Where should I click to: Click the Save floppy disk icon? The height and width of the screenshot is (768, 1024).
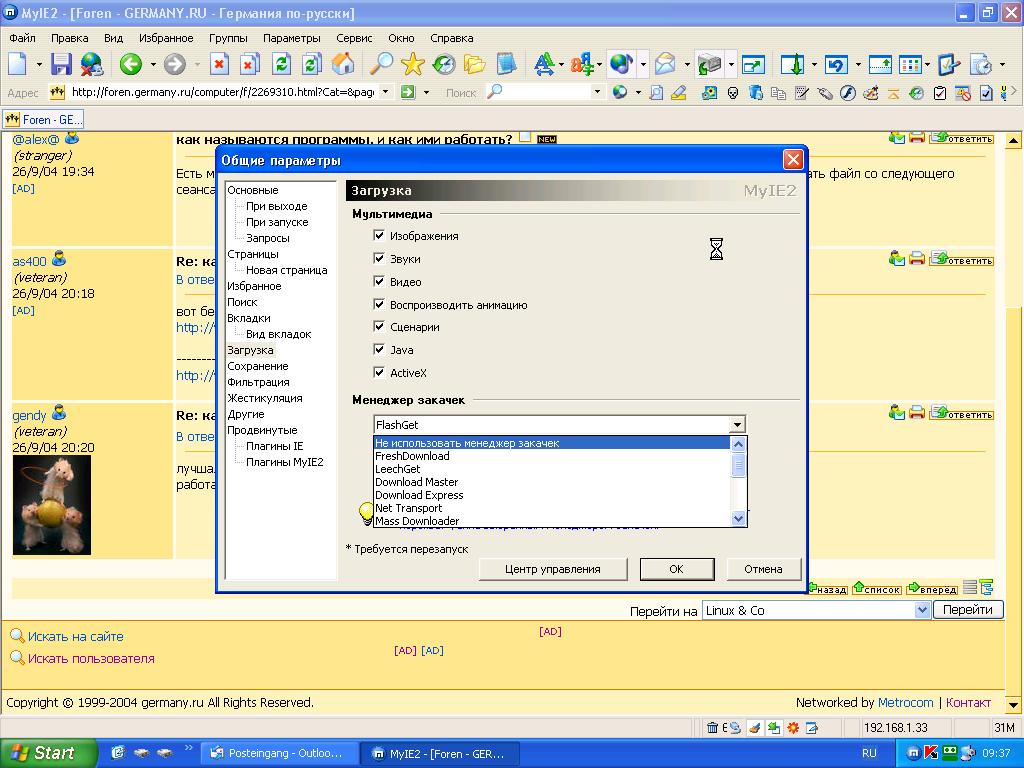pyautogui.click(x=61, y=64)
